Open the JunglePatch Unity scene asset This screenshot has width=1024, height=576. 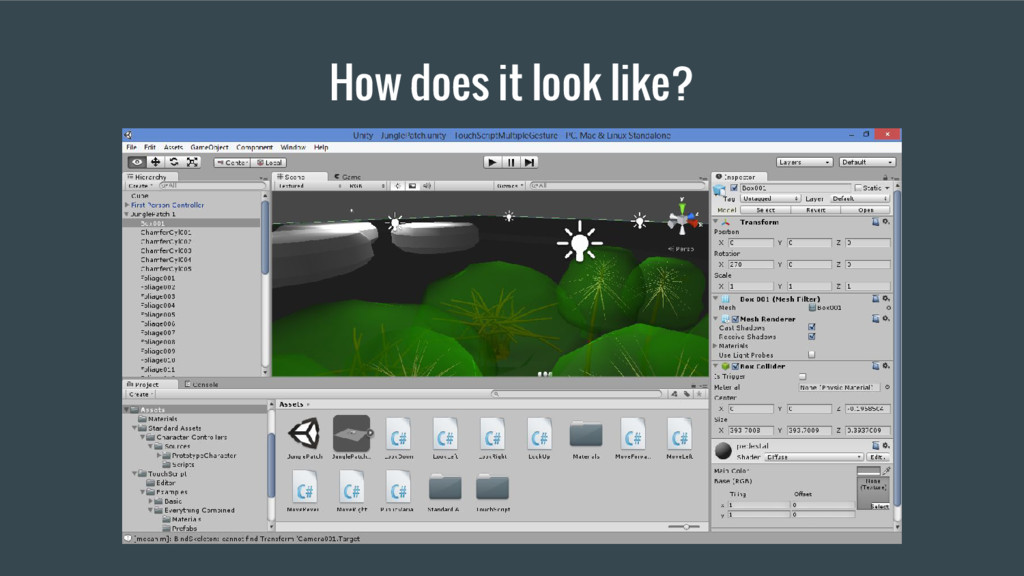click(x=304, y=434)
